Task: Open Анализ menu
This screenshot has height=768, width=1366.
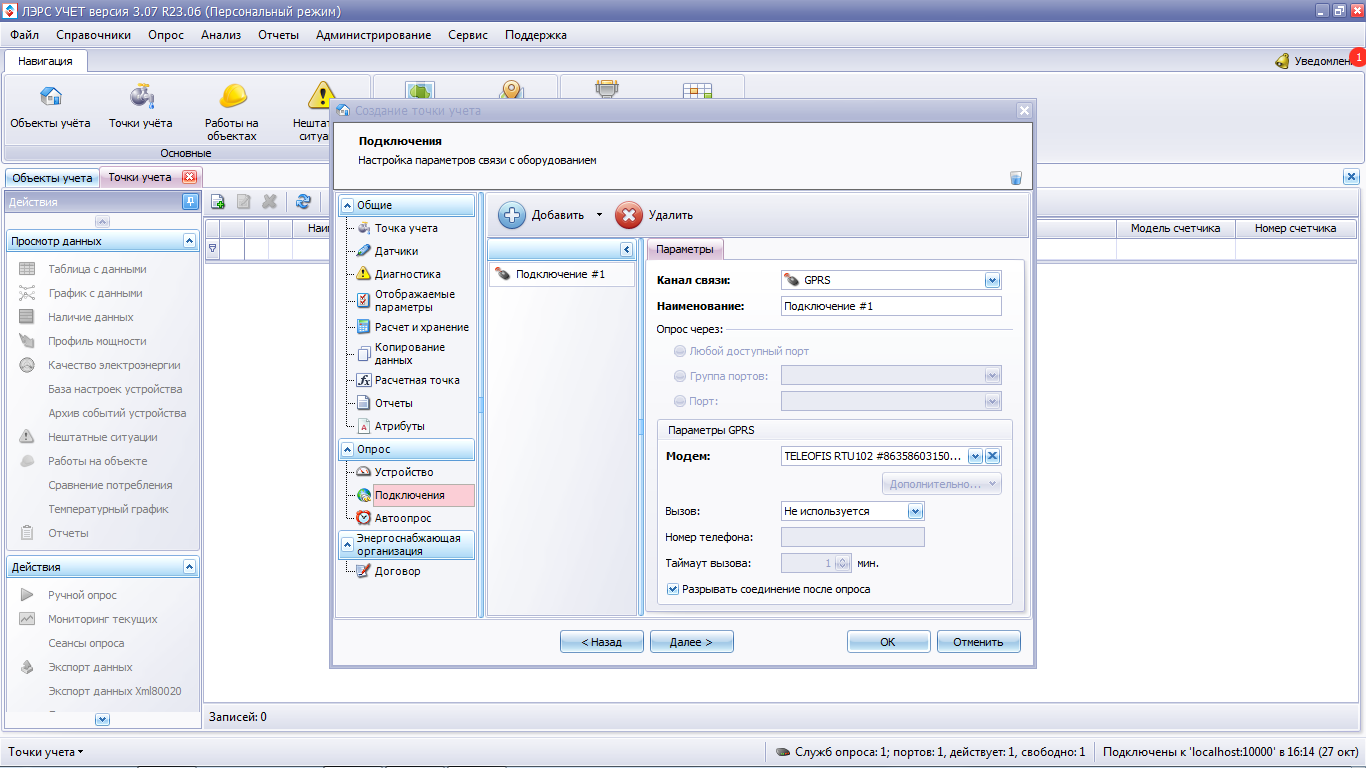Action: click(x=221, y=35)
